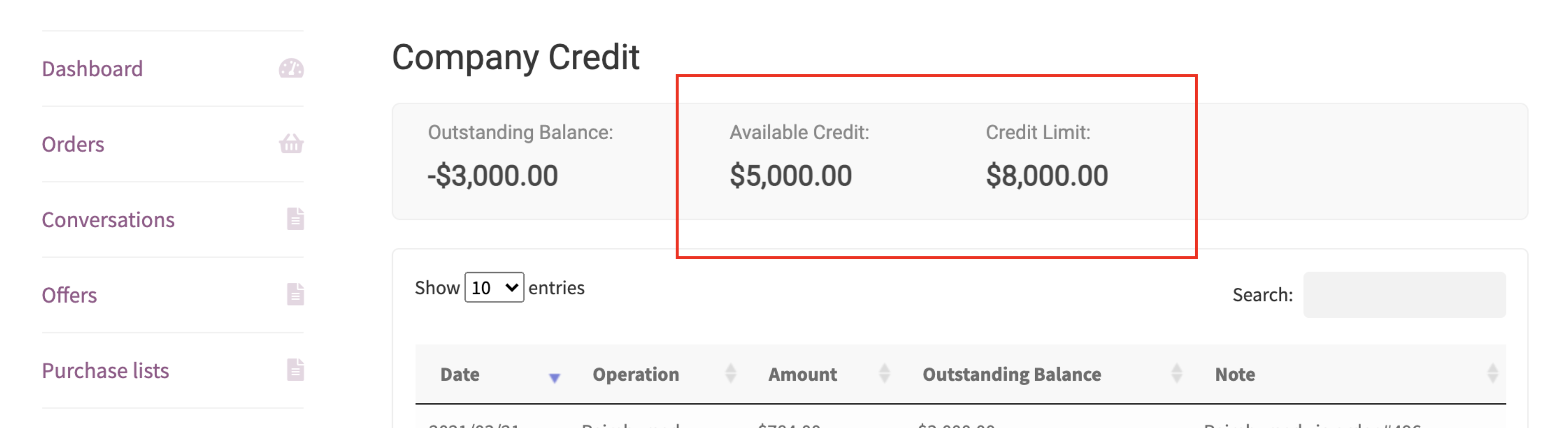Sort table by Amount header
This screenshot has height=428, width=1568.
click(802, 374)
